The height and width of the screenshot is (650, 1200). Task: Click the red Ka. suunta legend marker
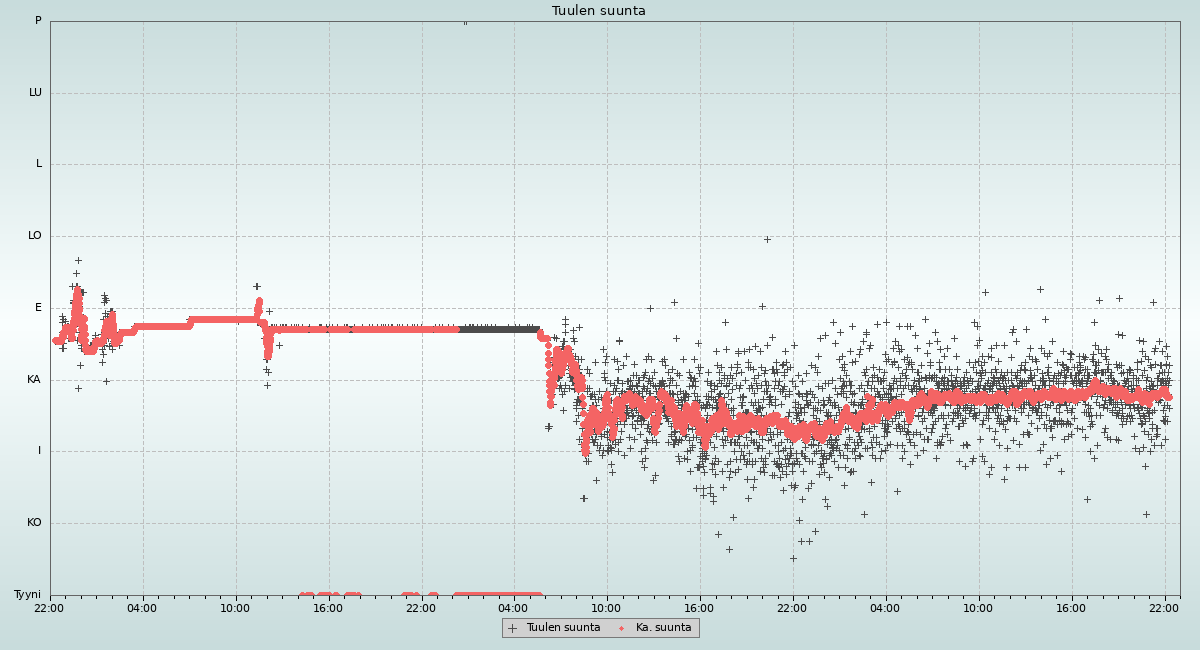click(x=621, y=628)
